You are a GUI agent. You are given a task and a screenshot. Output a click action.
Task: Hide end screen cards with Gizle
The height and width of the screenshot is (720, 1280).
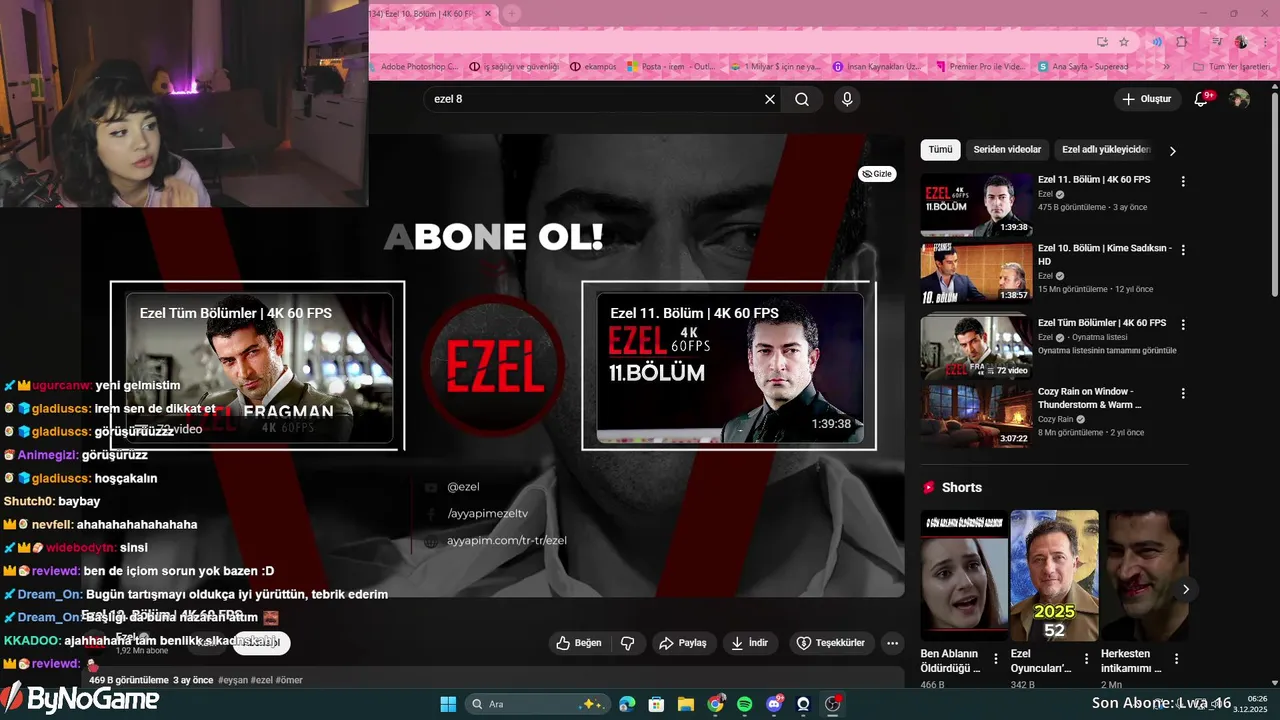[x=876, y=174]
